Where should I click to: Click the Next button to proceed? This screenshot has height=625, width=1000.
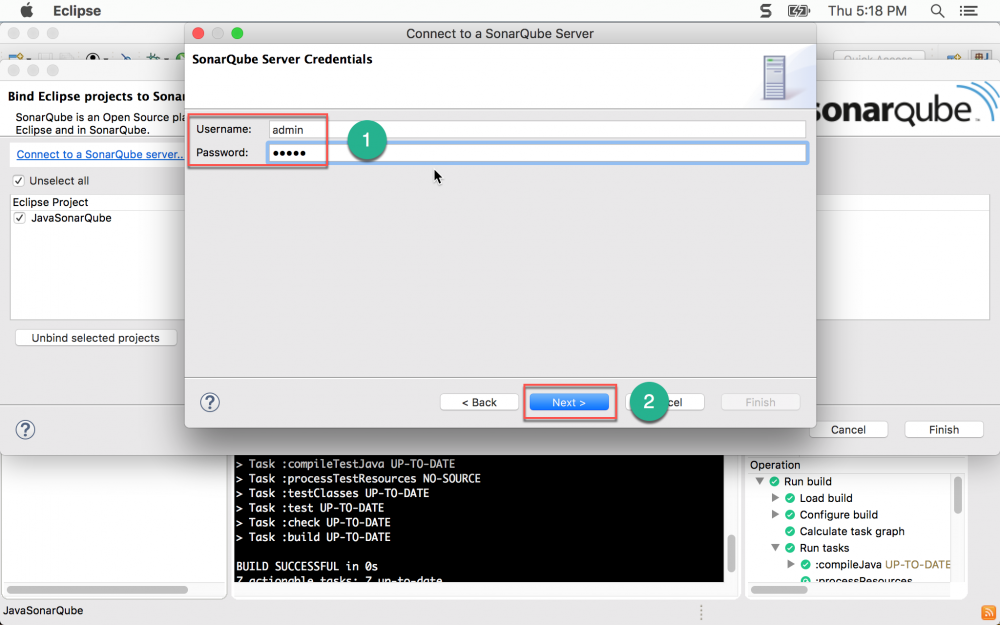click(x=569, y=402)
